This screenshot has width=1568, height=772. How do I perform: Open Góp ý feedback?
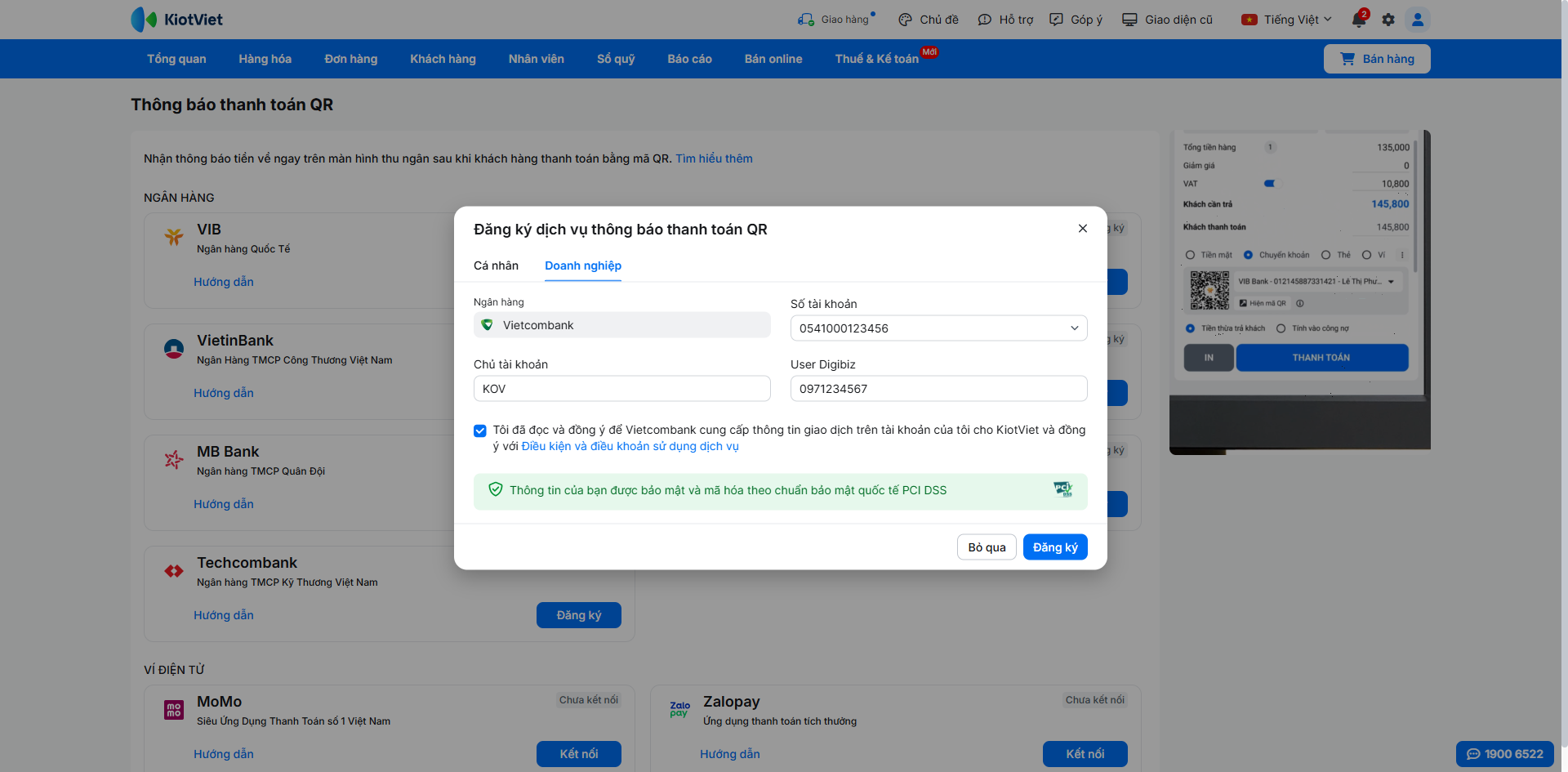[1076, 20]
